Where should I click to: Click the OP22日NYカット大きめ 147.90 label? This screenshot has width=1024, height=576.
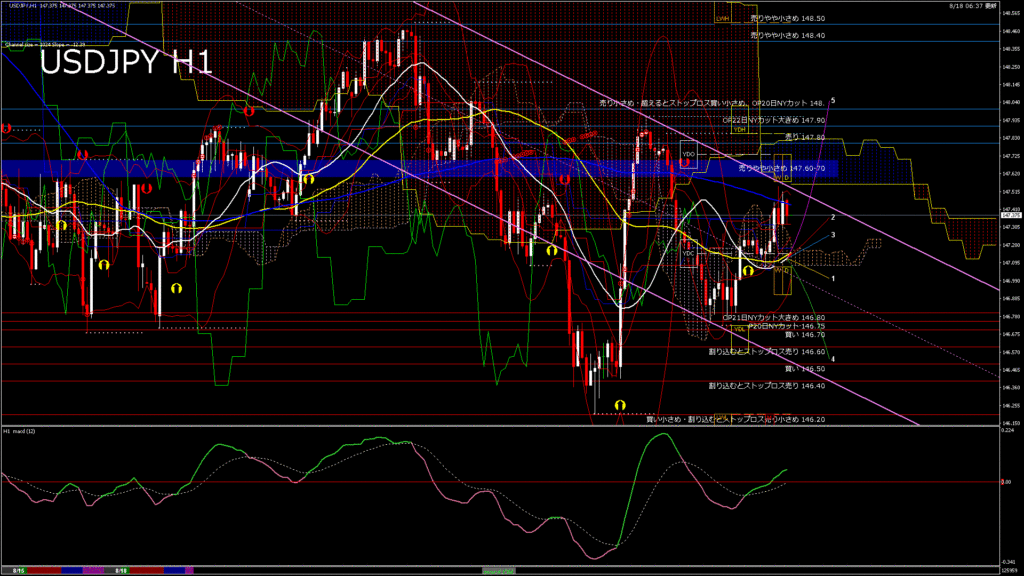773,119
